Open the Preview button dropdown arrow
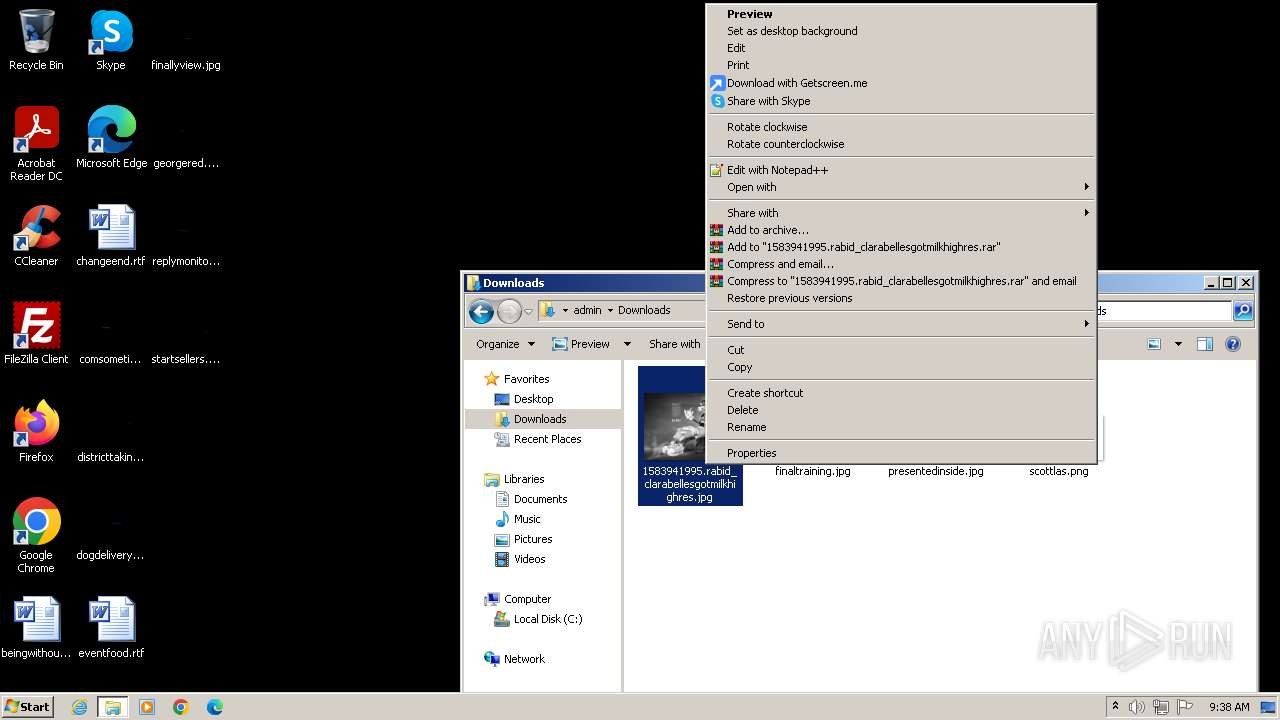Screen dimensions: 1280x720 [627, 344]
